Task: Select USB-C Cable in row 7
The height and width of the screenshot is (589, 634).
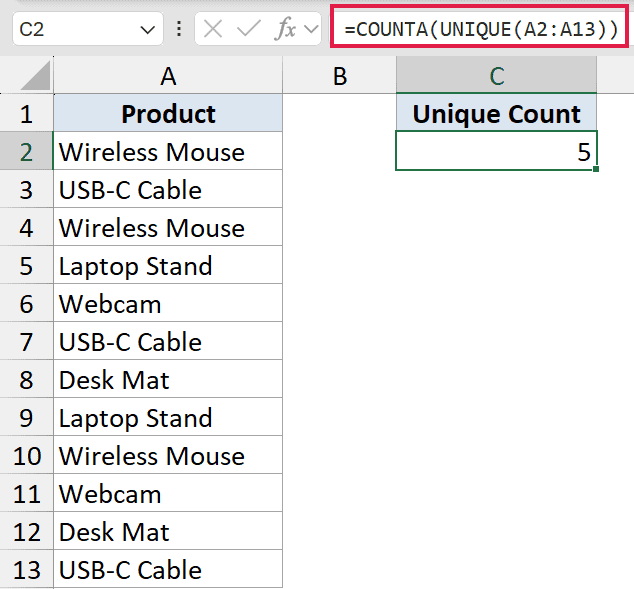Action: (x=168, y=341)
